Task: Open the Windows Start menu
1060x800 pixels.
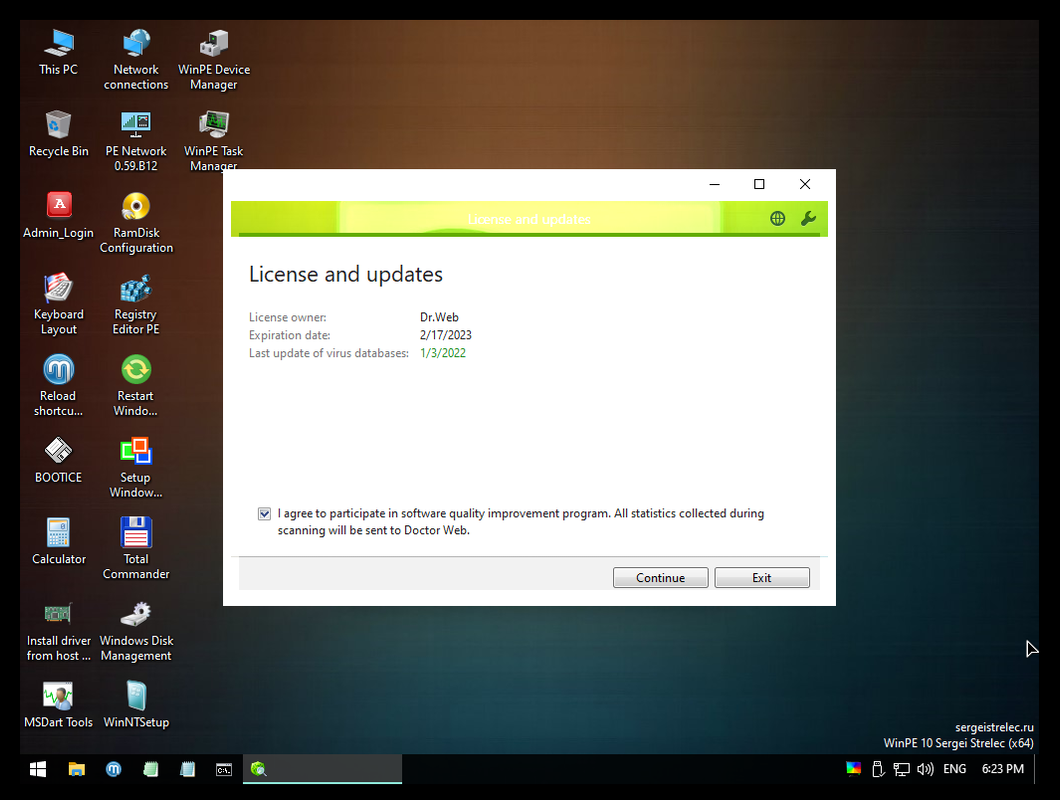Action: pos(38,769)
